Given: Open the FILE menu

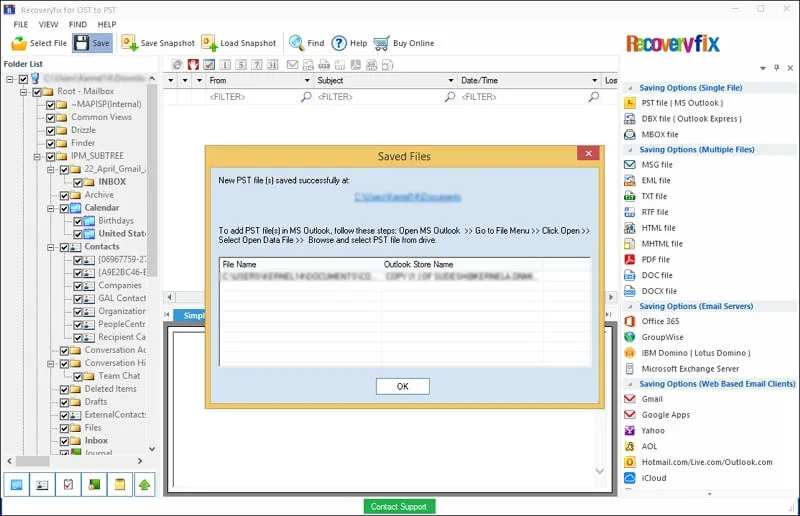Looking at the screenshot, I should point(21,24).
